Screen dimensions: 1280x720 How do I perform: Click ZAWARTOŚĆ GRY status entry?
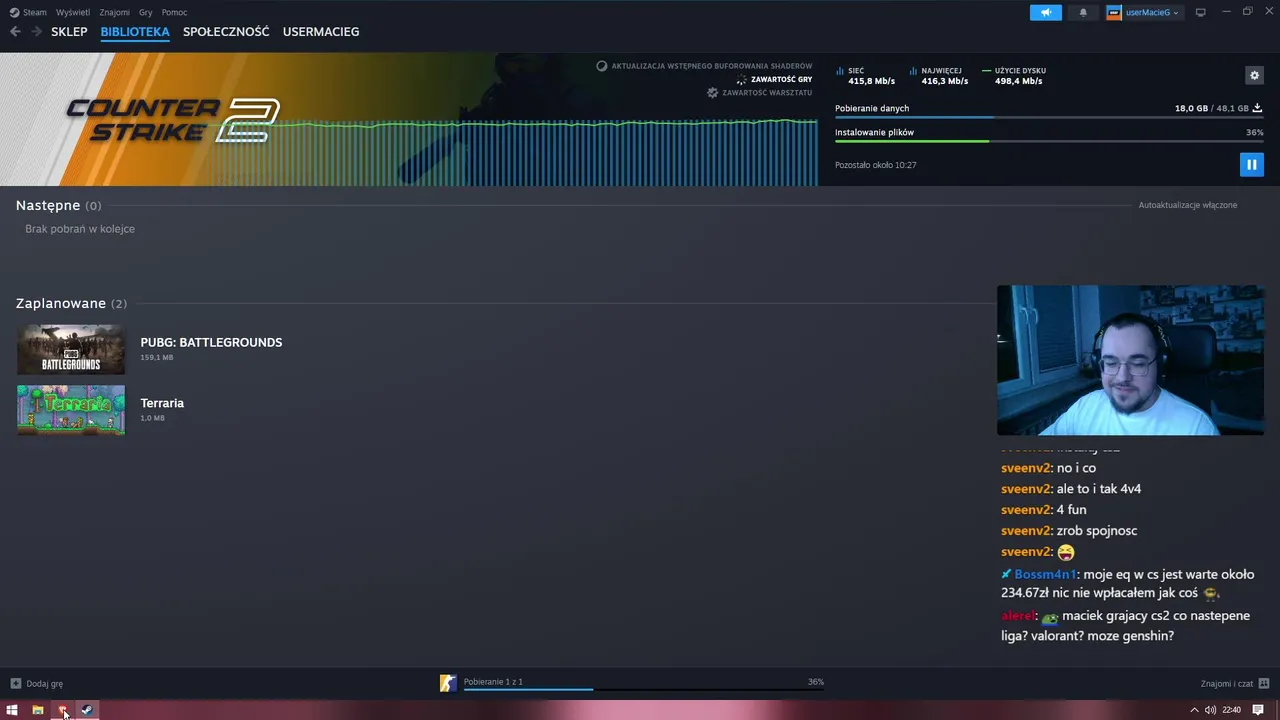pyautogui.click(x=774, y=79)
